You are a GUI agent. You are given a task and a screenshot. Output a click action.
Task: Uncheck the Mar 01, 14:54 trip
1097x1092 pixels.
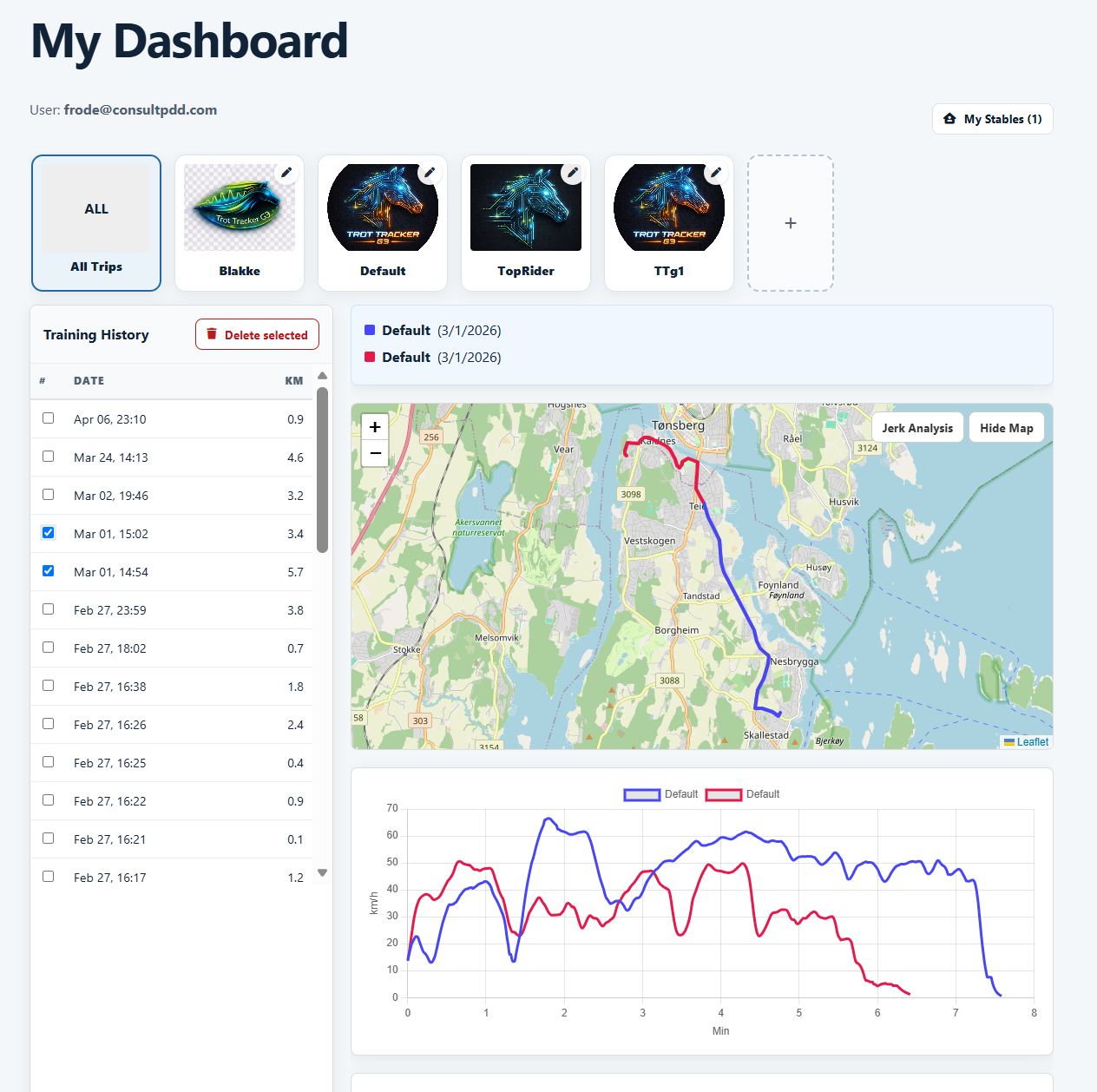49,571
